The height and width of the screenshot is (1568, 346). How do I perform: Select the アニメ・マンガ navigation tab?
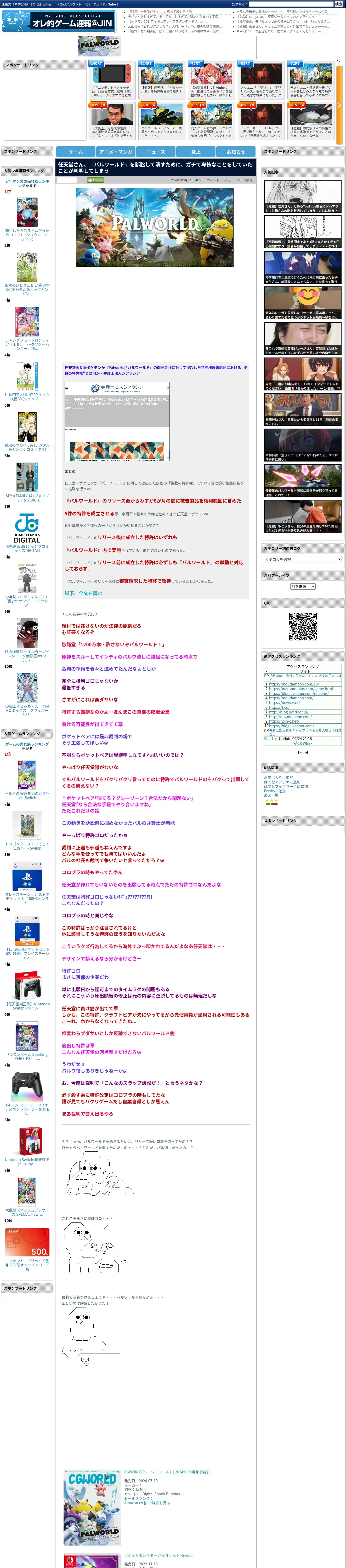[116, 152]
